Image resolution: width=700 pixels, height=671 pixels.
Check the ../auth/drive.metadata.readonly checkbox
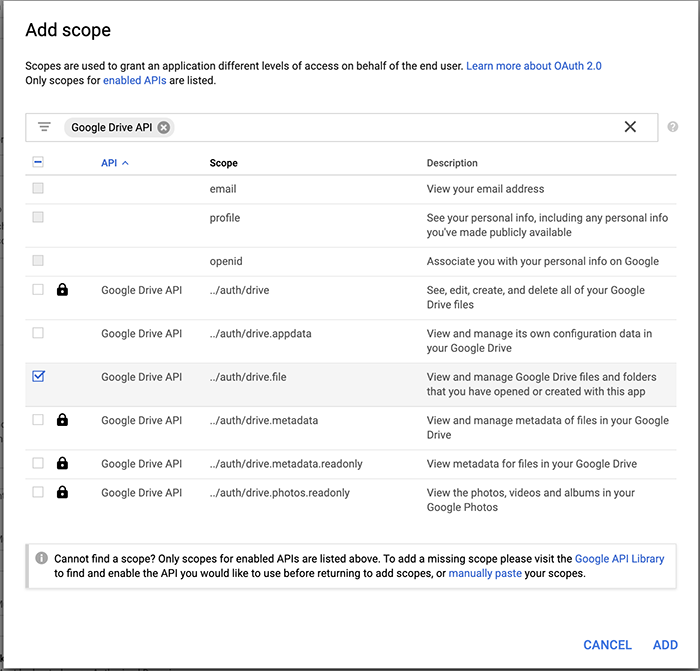(x=38, y=463)
